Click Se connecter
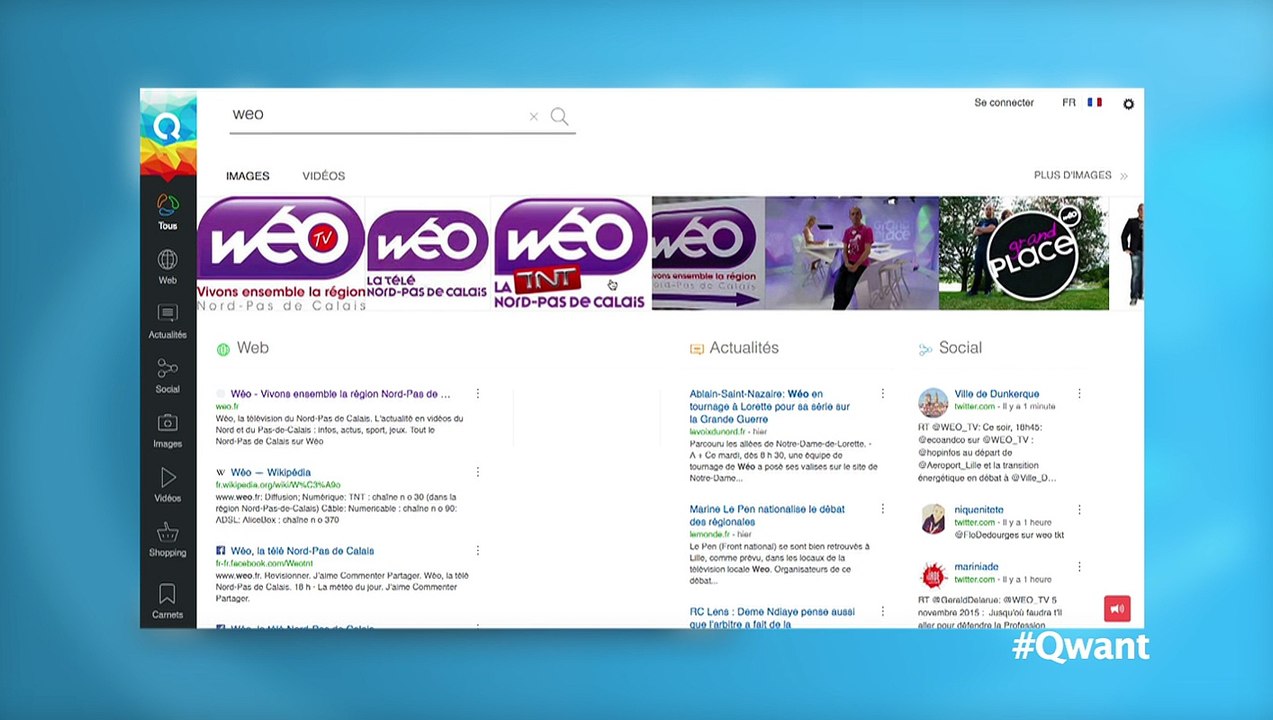The image size is (1273, 720). 1004,103
